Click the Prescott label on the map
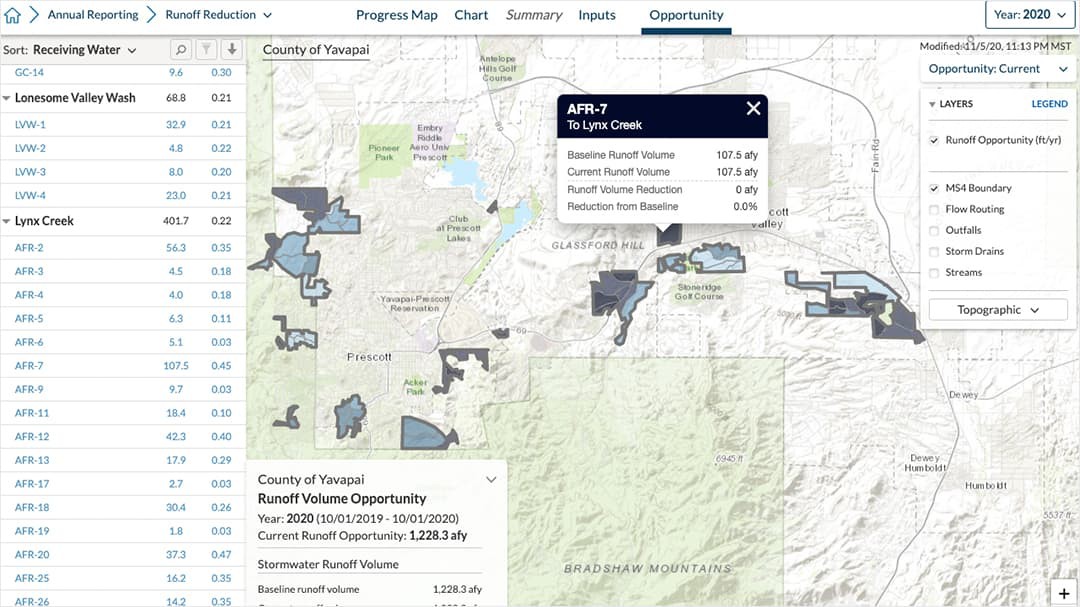The height and width of the screenshot is (607, 1080). (369, 357)
